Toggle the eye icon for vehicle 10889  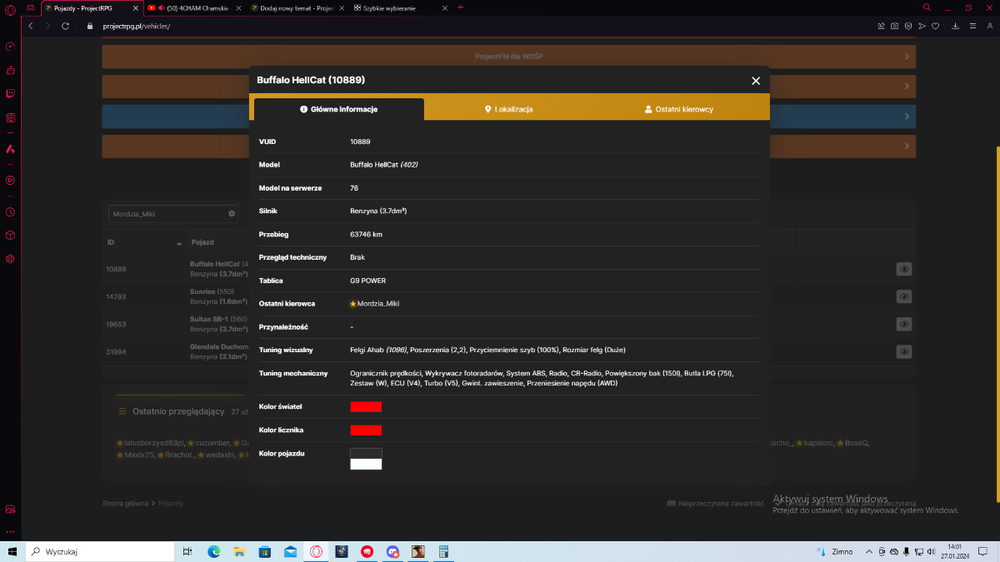904,269
